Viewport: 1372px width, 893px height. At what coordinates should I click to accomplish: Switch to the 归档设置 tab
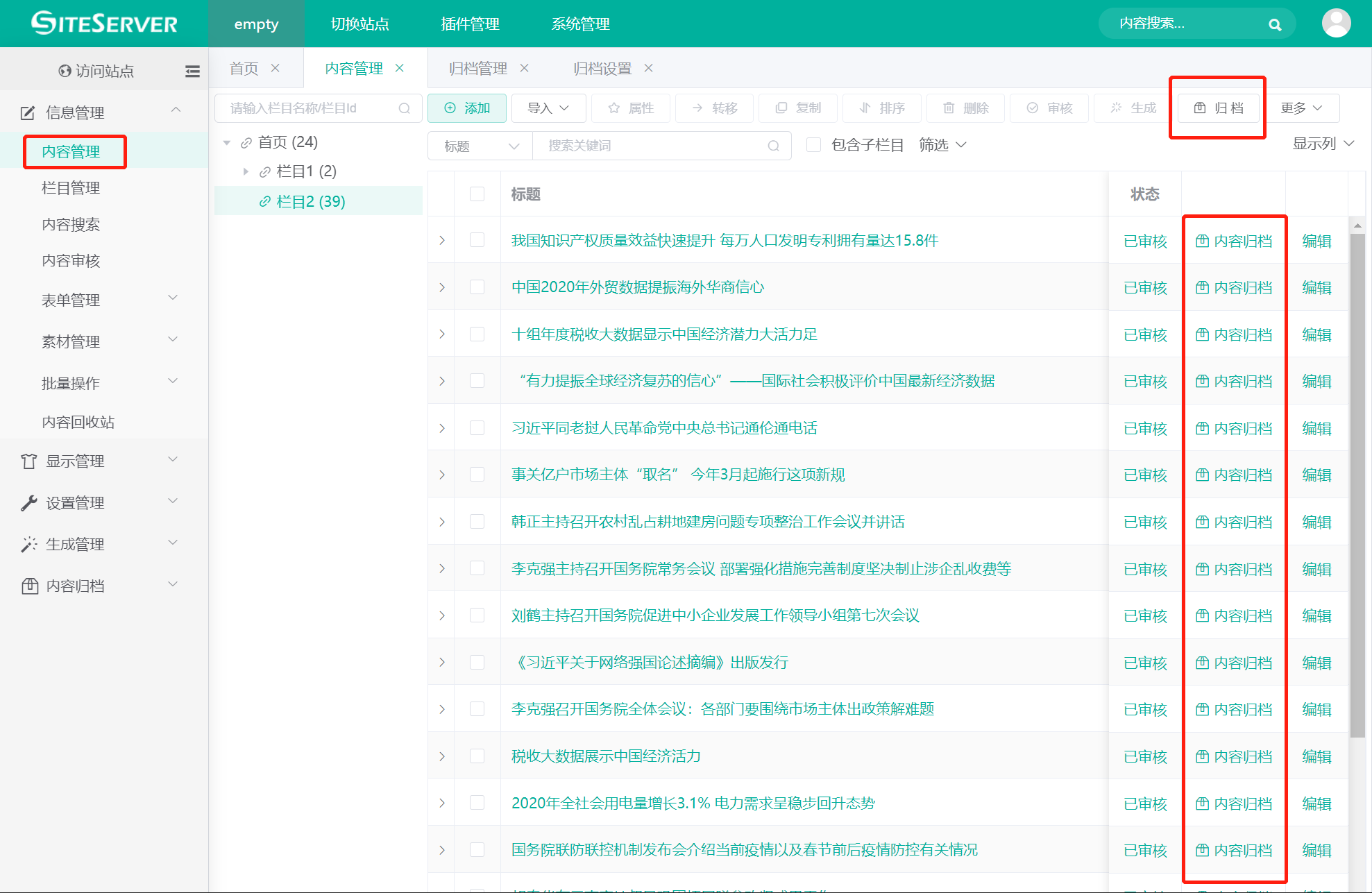(602, 68)
